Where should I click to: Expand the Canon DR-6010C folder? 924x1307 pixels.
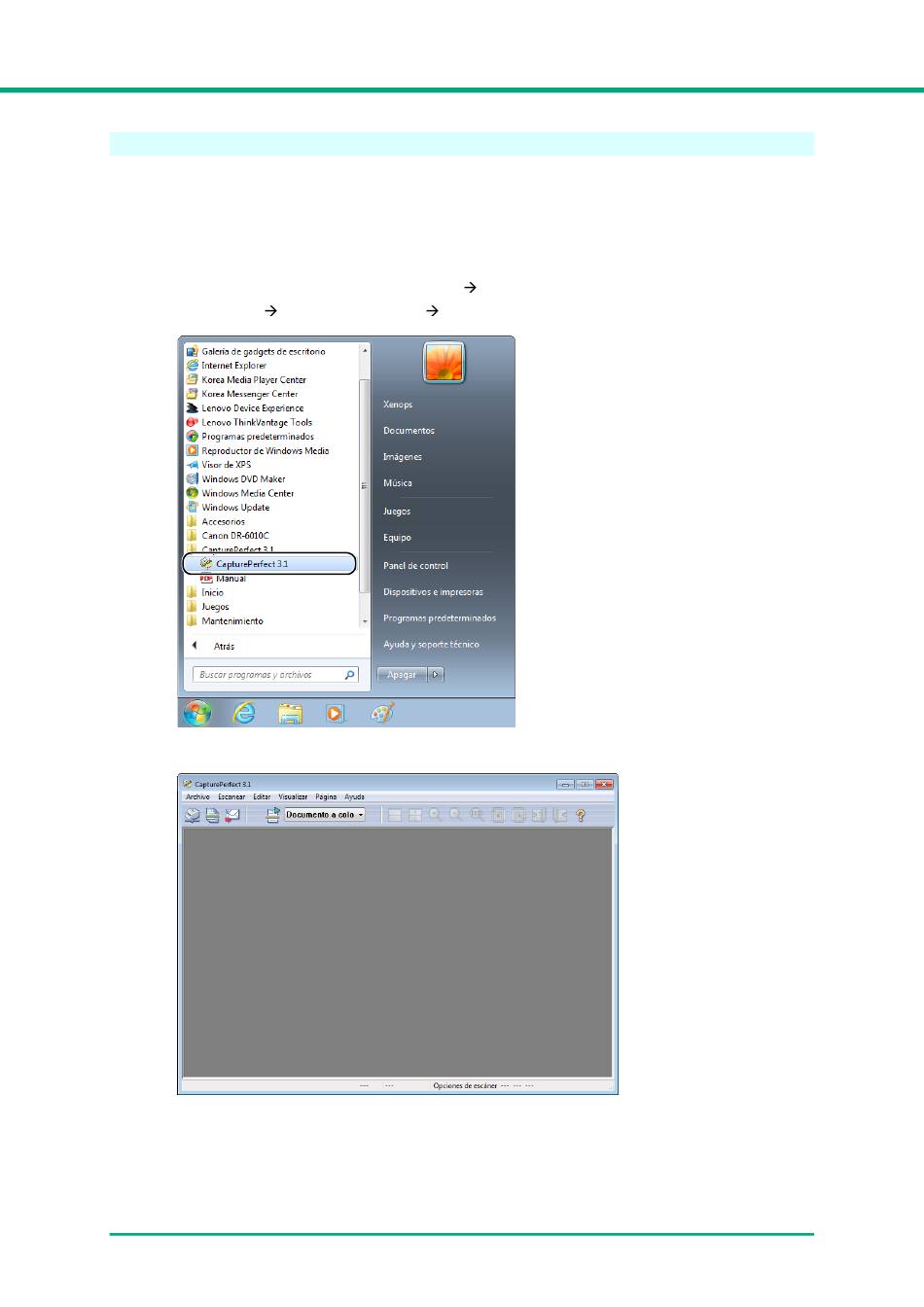click(228, 536)
